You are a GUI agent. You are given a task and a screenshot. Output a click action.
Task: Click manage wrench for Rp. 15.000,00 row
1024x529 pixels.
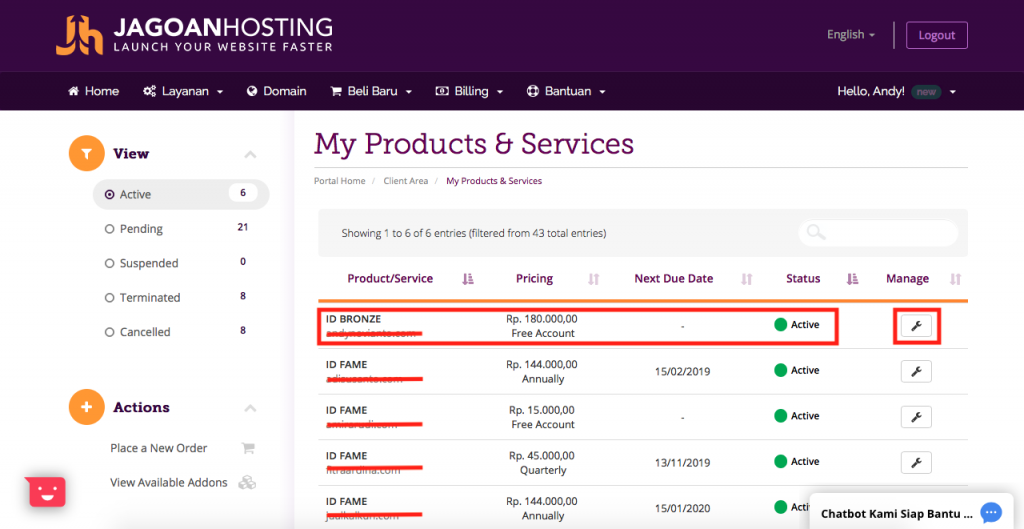coord(916,417)
